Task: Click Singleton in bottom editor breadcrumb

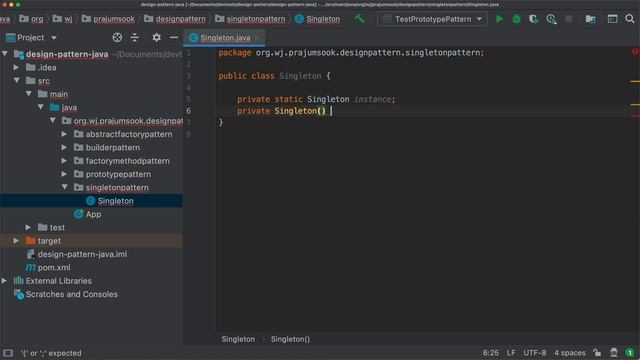Action: point(238,339)
